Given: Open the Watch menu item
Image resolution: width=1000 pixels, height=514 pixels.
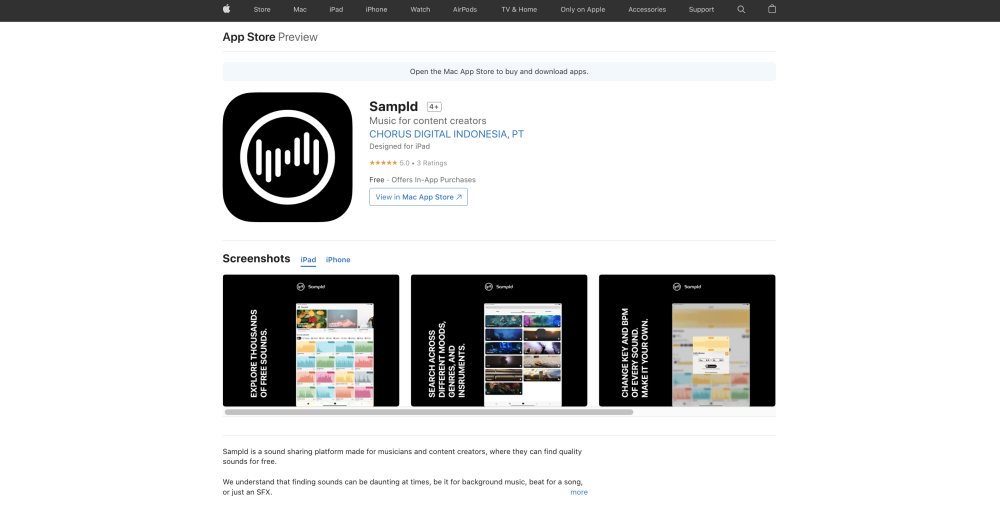Looking at the screenshot, I should click(x=420, y=10).
